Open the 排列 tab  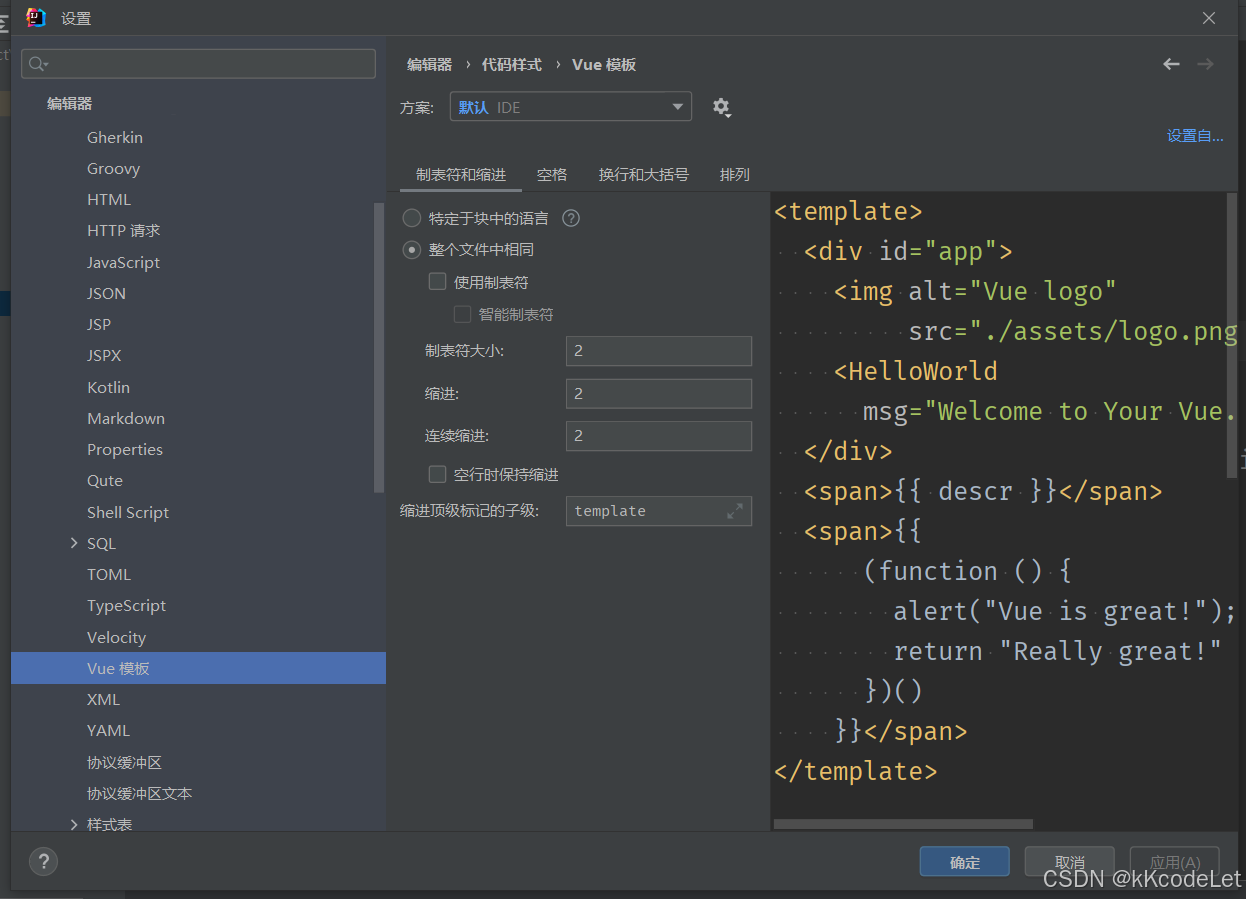[x=735, y=174]
